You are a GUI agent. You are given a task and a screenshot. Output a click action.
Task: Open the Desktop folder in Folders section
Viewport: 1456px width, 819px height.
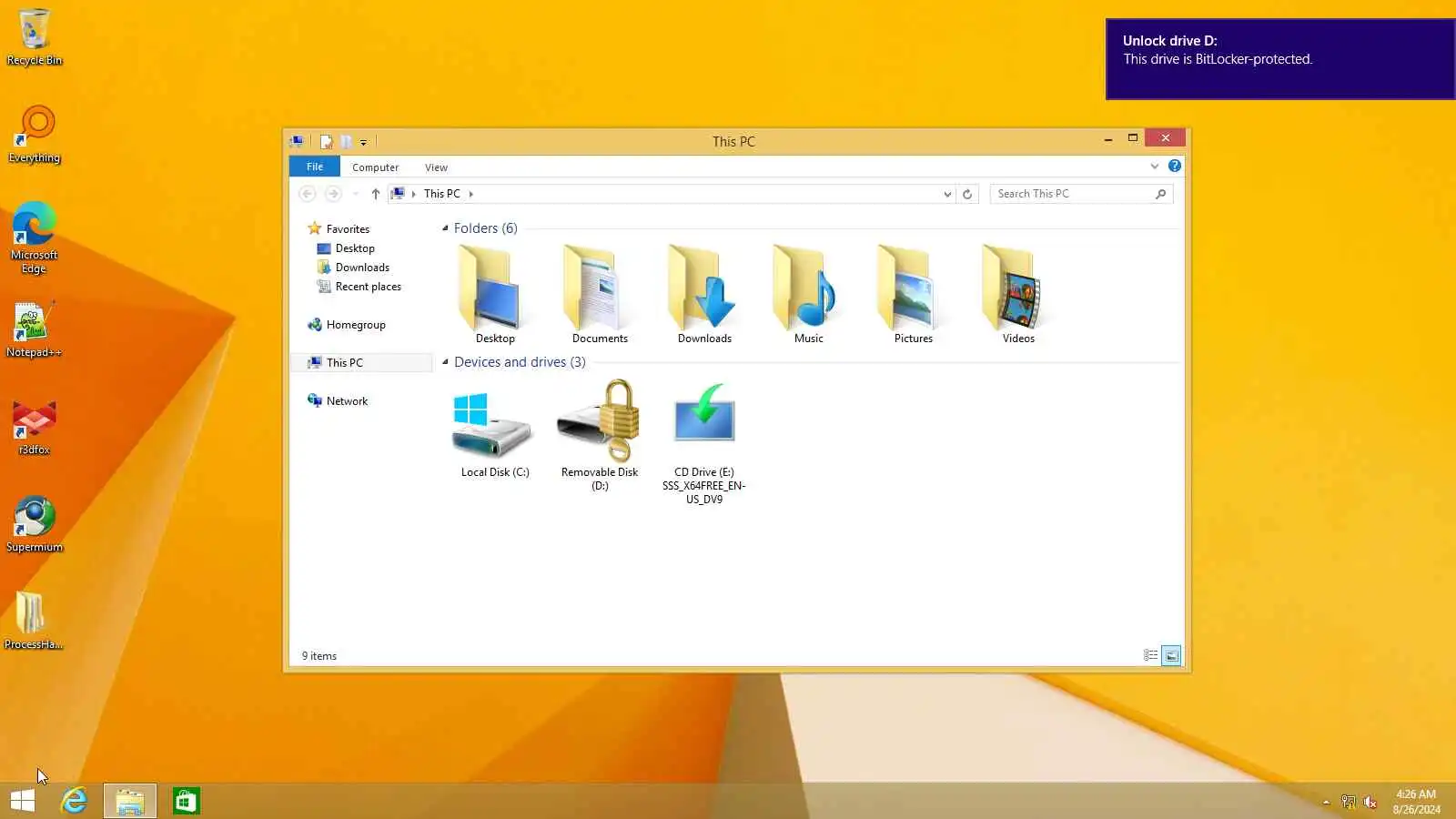(x=495, y=294)
